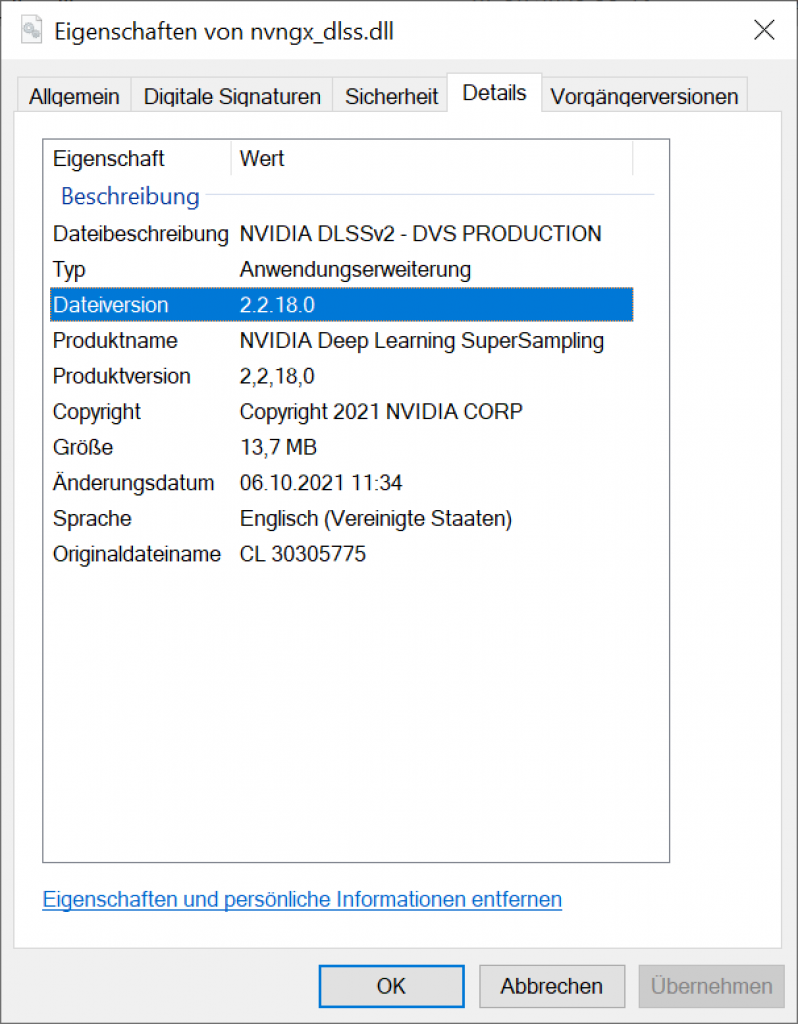Select the Originaldateiname property row
Viewport: 798px width, 1024px height.
tap(342, 554)
